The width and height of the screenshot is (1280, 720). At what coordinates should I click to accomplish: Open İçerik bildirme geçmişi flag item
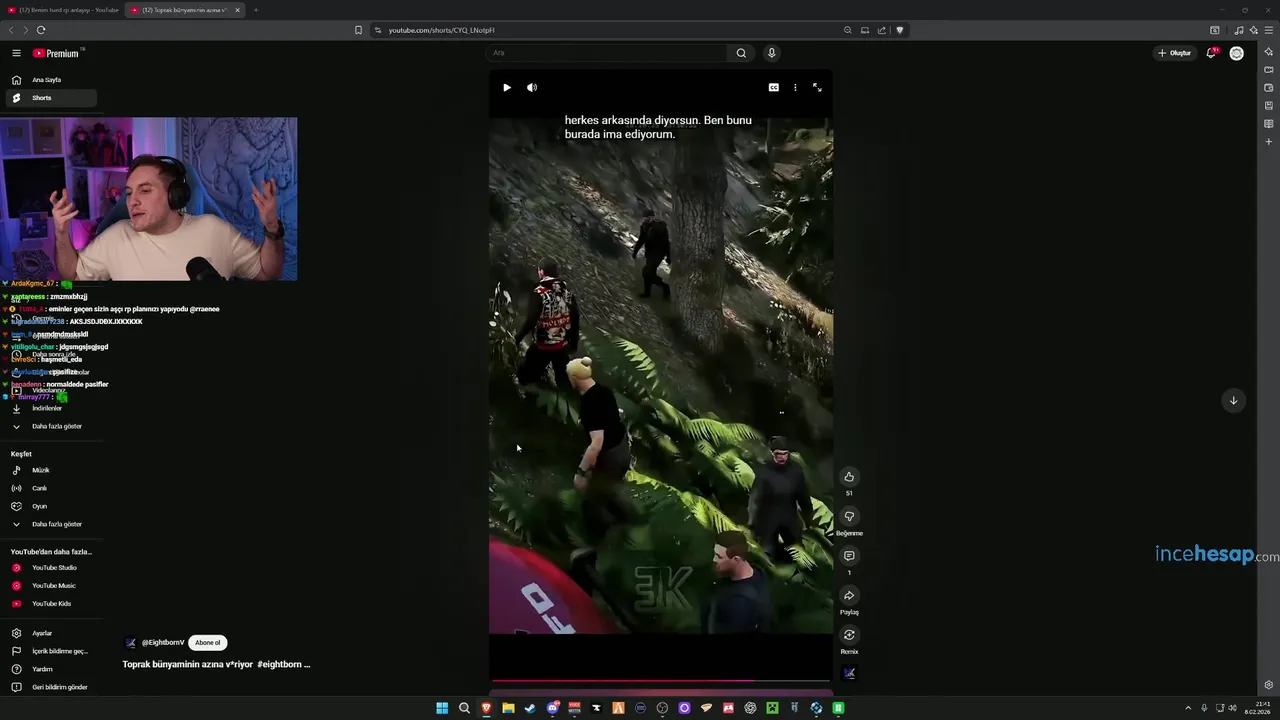(50, 651)
